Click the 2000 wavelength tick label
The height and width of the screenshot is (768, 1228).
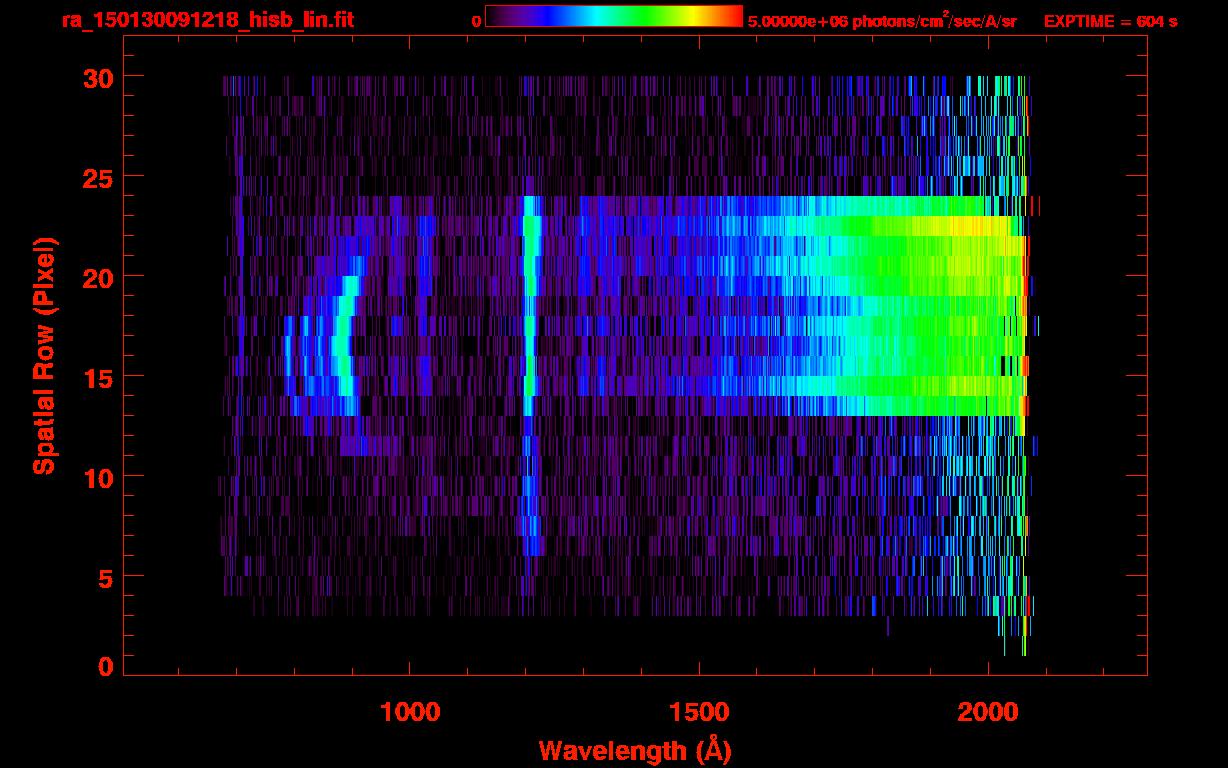tap(988, 712)
